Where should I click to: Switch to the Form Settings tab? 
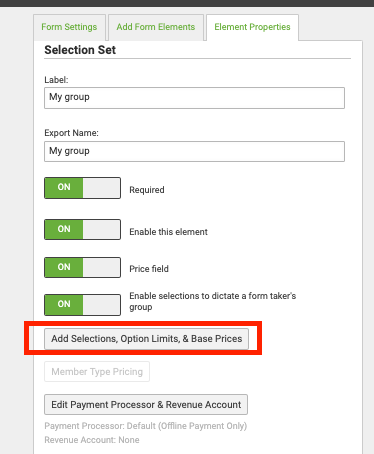point(69,27)
